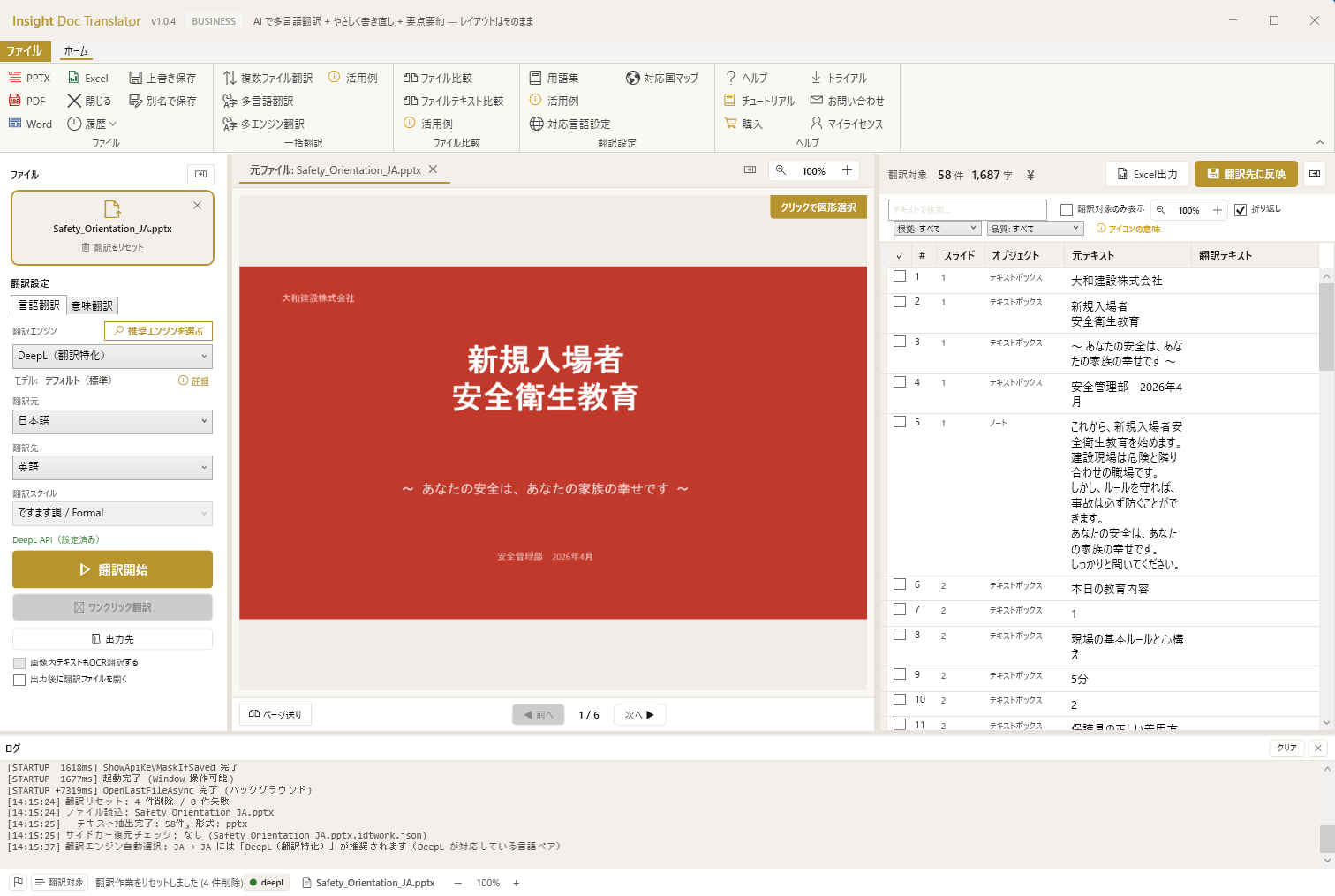Viewport: 1335px width, 896px height.
Task: Toggle 折り返し checkbox
Action: pyautogui.click(x=1241, y=210)
